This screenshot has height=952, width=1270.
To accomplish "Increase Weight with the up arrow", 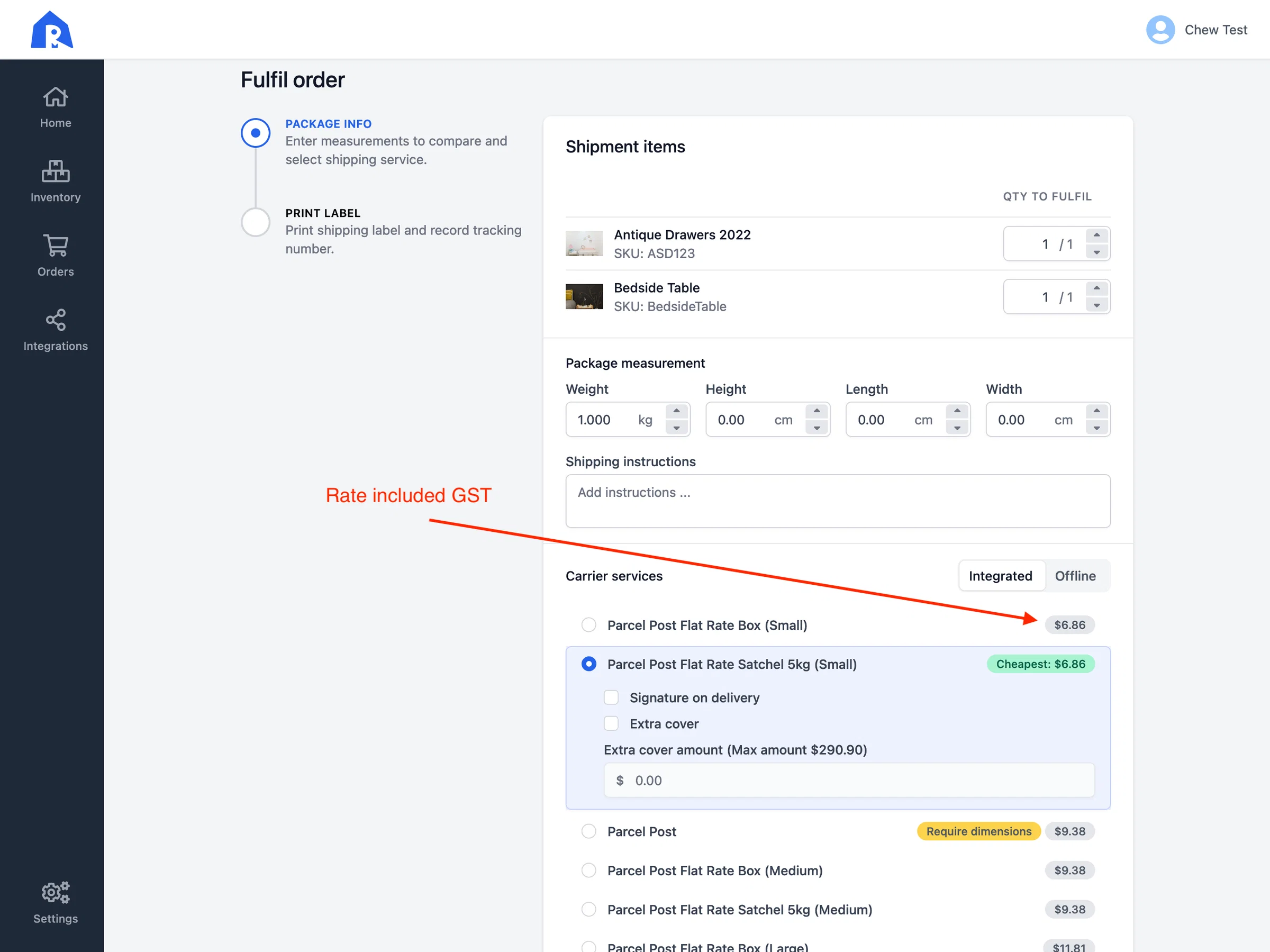I will point(676,411).
